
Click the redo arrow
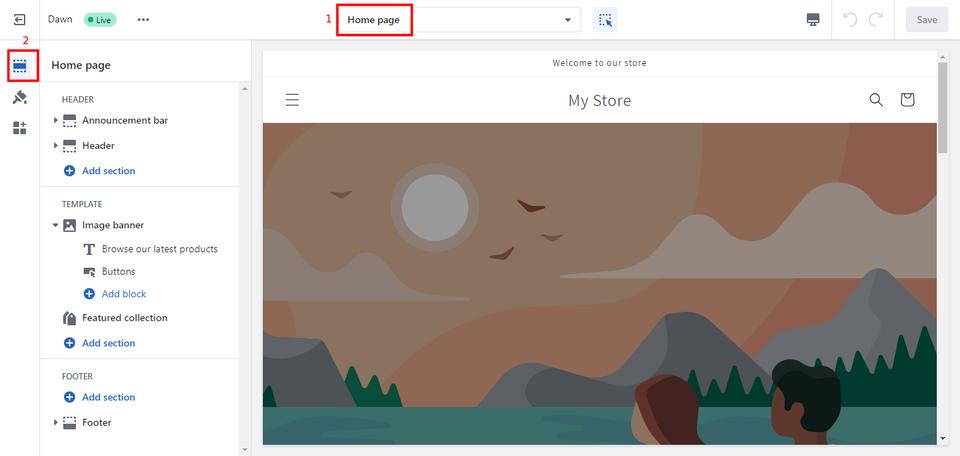pos(876,20)
